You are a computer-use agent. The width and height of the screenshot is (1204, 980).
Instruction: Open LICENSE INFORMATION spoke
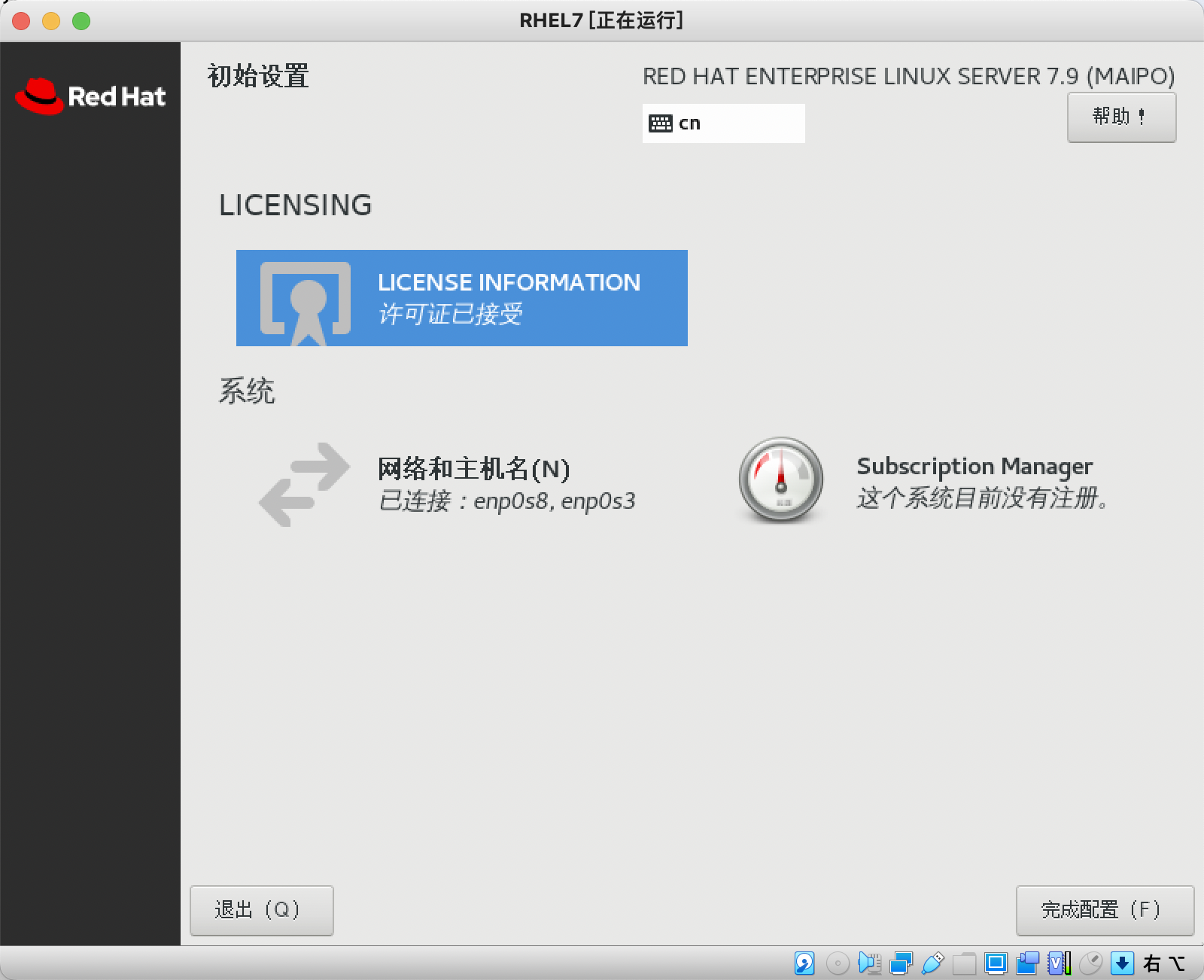(461, 298)
